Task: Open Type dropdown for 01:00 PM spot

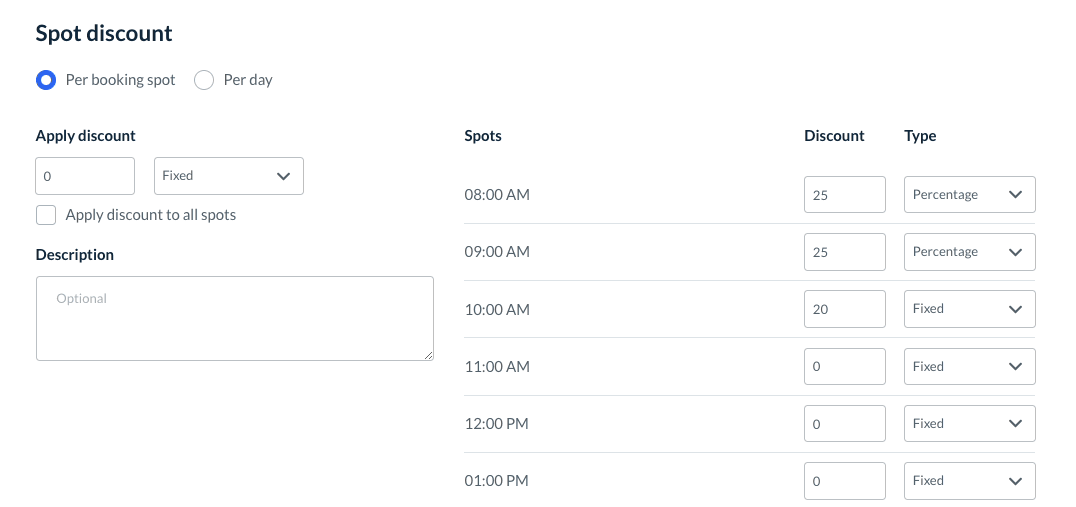Action: point(969,481)
